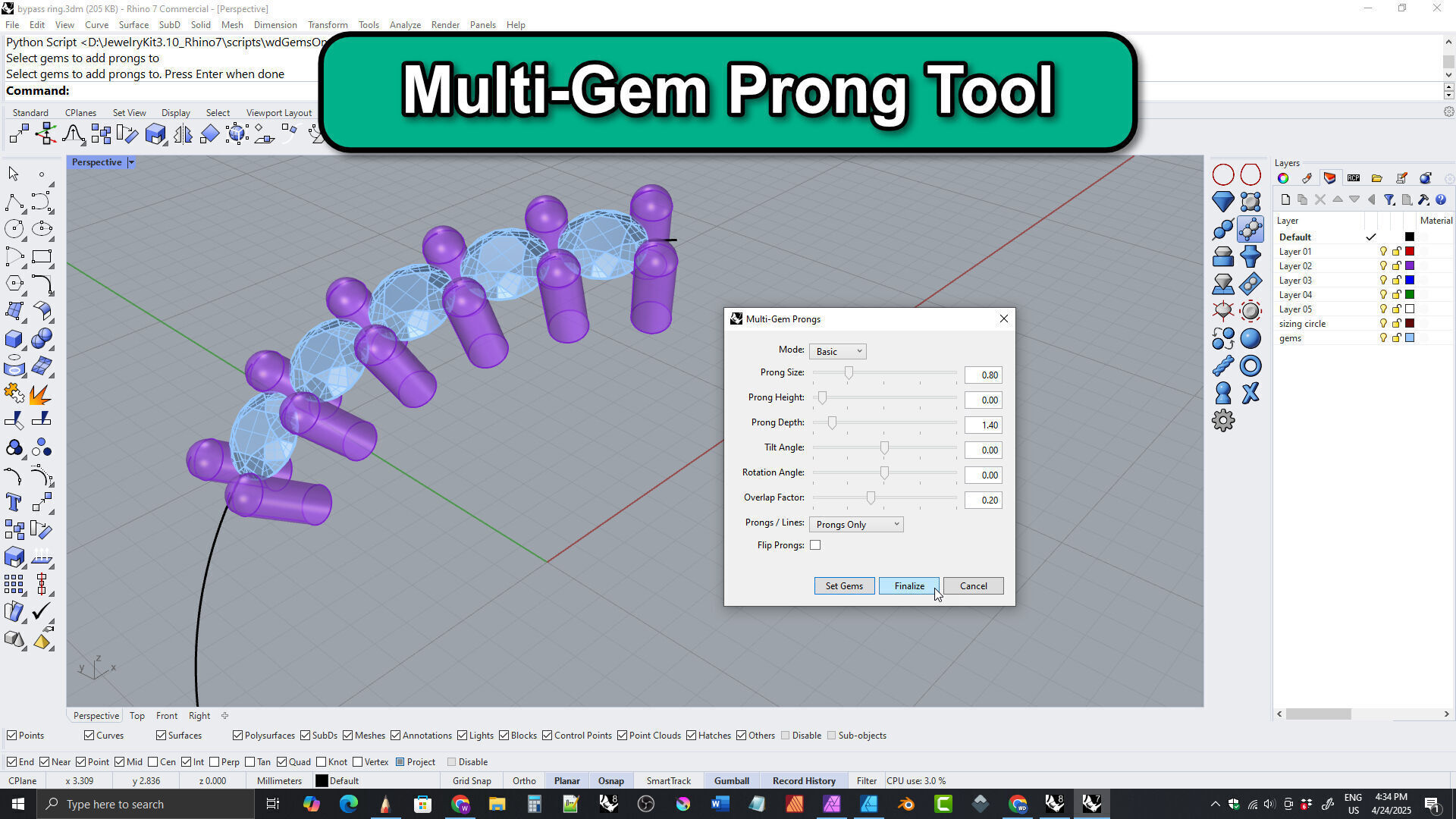This screenshot has height=819, width=1456.
Task: Click the Multi-Gem Prongs tool icon
Action: tap(1250, 229)
